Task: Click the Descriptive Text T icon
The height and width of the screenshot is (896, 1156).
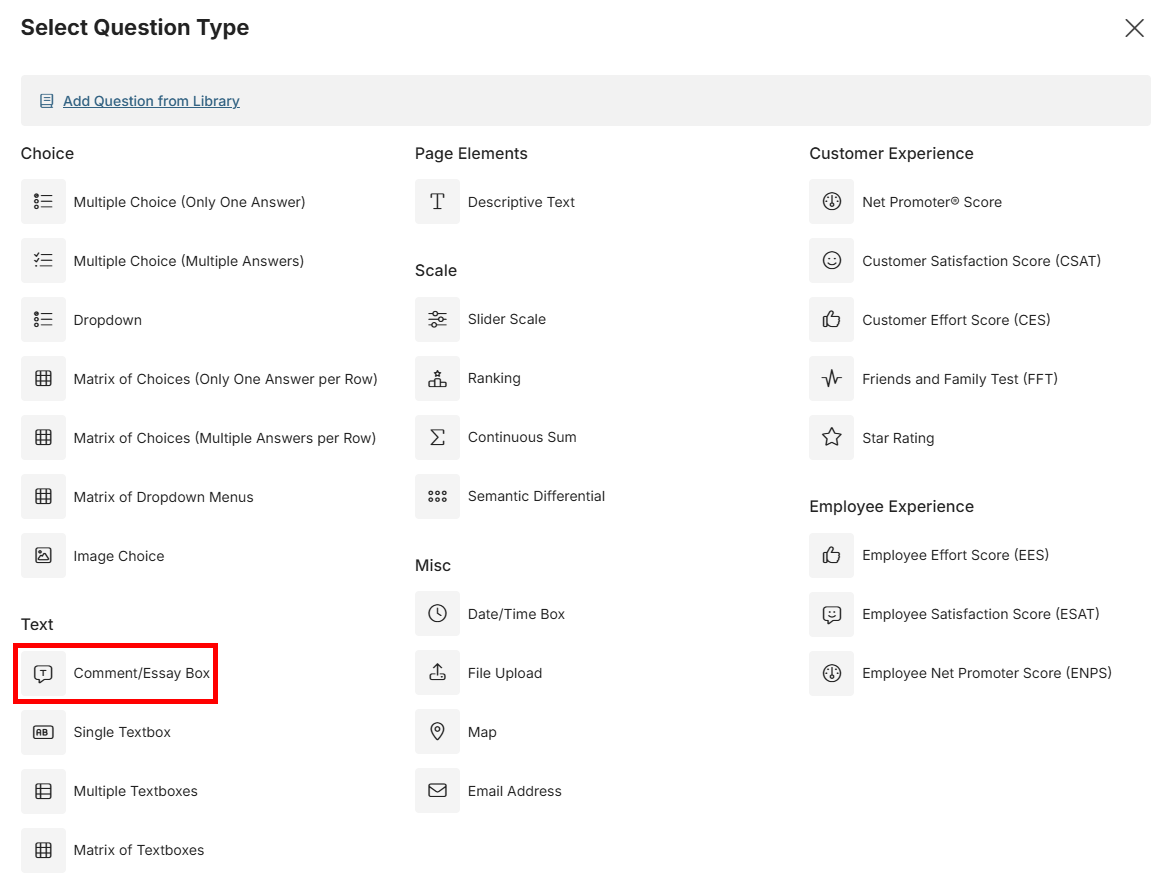Action: click(437, 201)
